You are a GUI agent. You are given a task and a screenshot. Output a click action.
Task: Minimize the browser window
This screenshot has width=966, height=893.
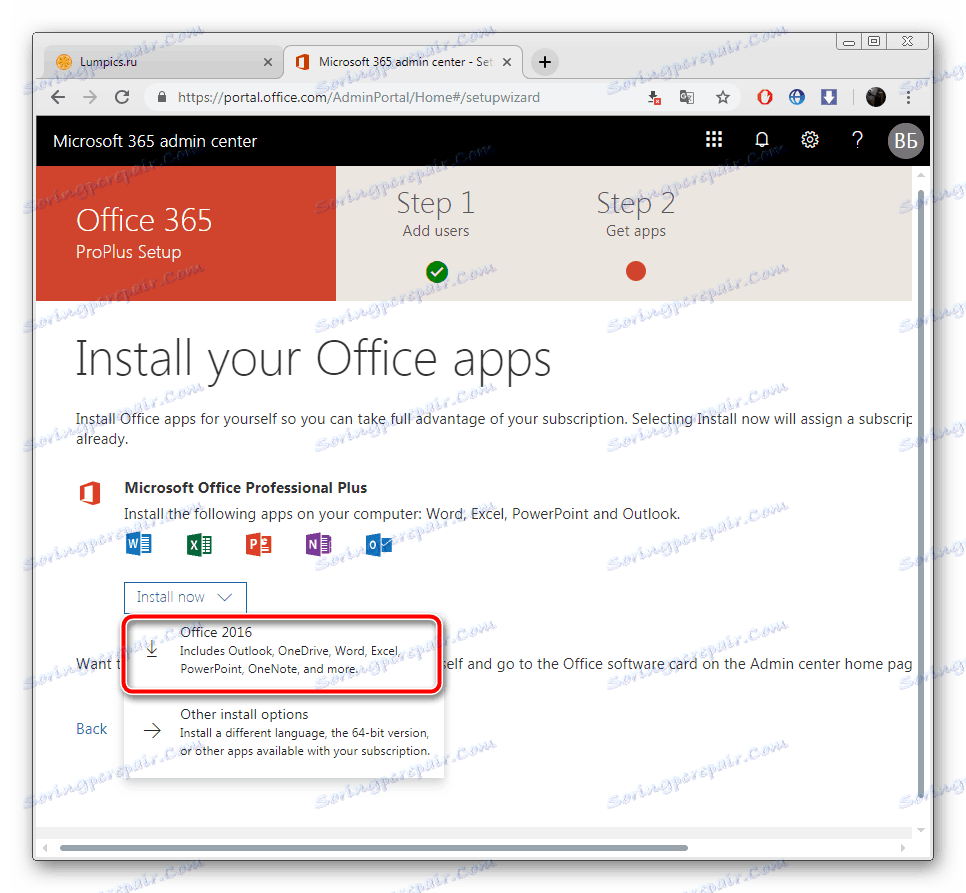[x=849, y=41]
